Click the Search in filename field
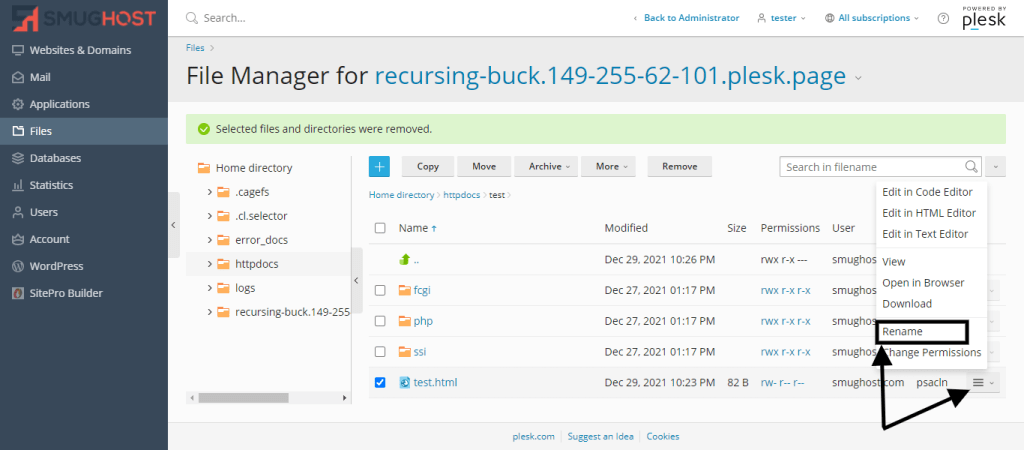This screenshot has height=450, width=1024. point(870,167)
